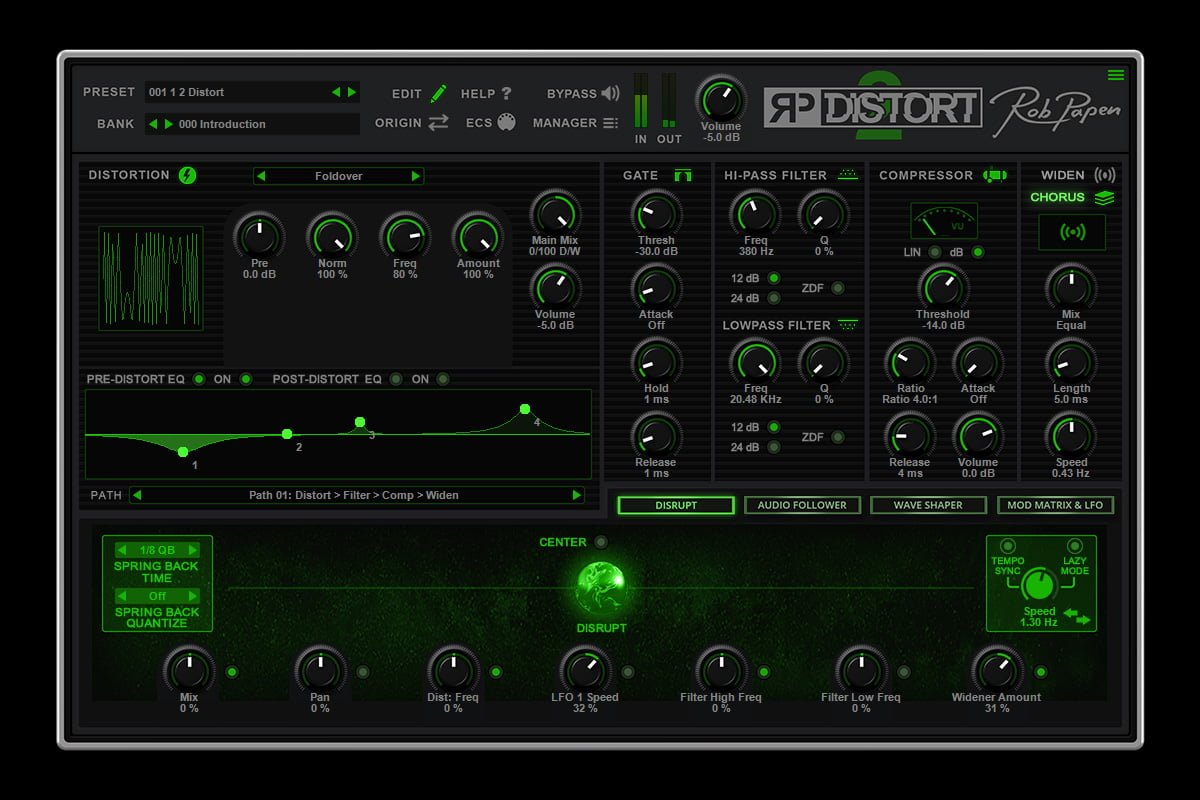Open the Foldover distortion type dropdown
Viewport: 1200px width, 800px height.
[339, 176]
